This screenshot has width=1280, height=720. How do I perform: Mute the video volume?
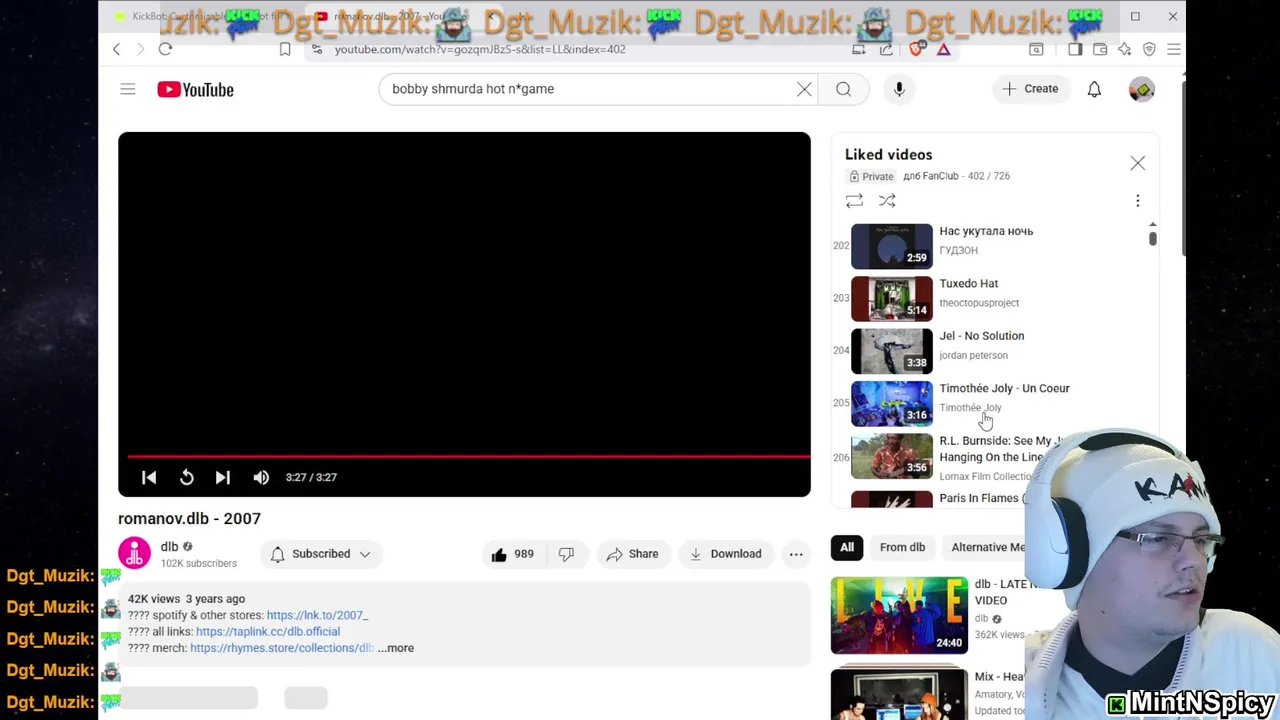pos(261,478)
